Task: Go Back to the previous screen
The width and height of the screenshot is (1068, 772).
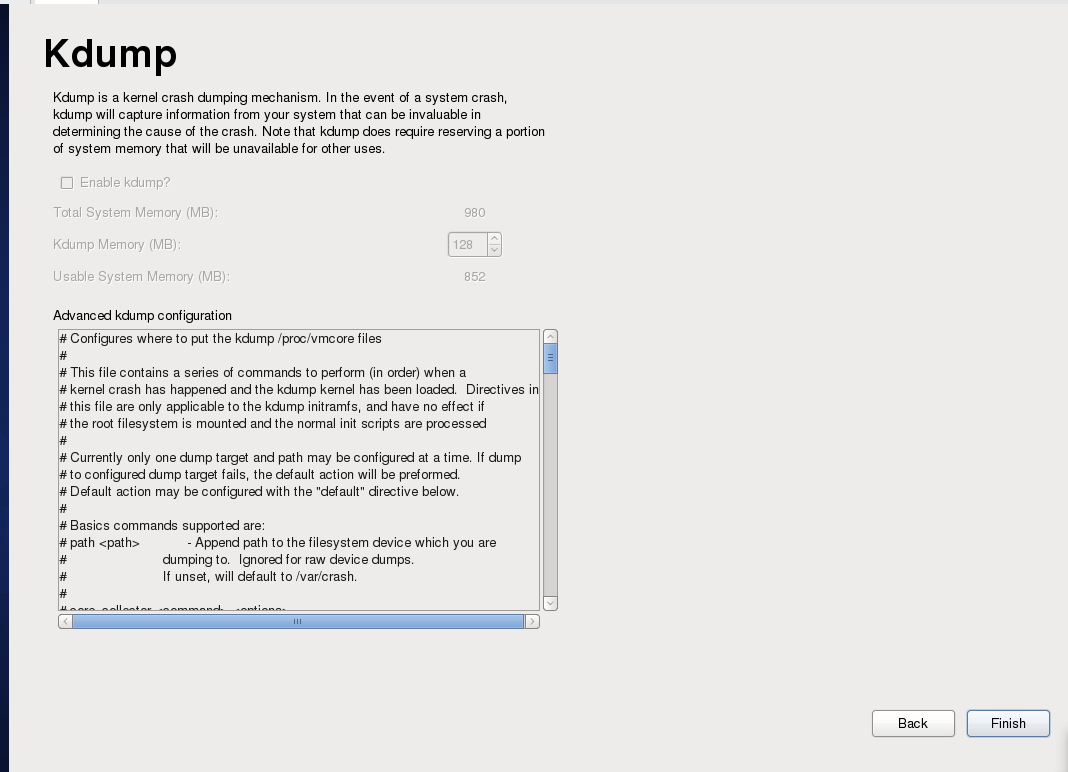Action: (913, 723)
